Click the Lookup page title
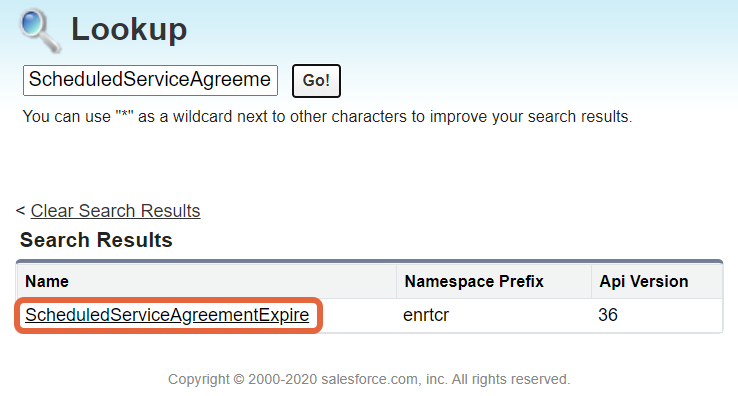This screenshot has height=396, width=738. tap(129, 30)
